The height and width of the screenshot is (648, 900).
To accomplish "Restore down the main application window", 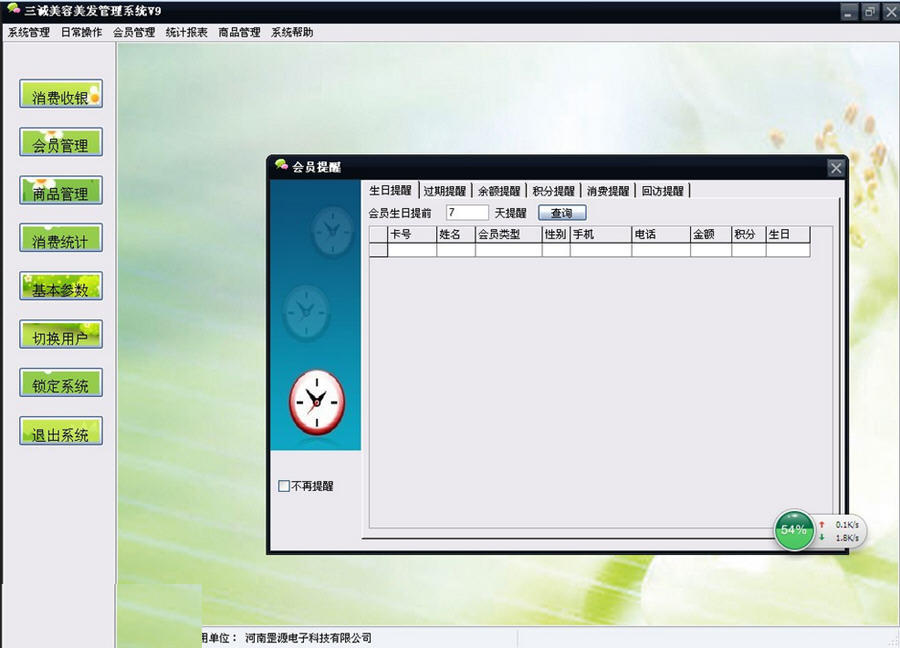I will pos(870,11).
